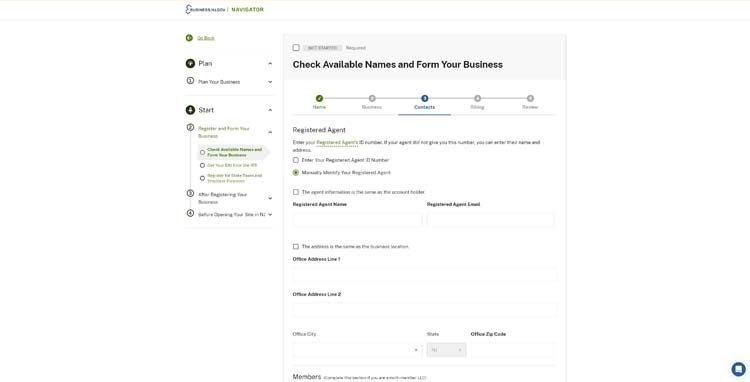Click the Start section heading
This screenshot has width=750, height=382.
pos(206,110)
